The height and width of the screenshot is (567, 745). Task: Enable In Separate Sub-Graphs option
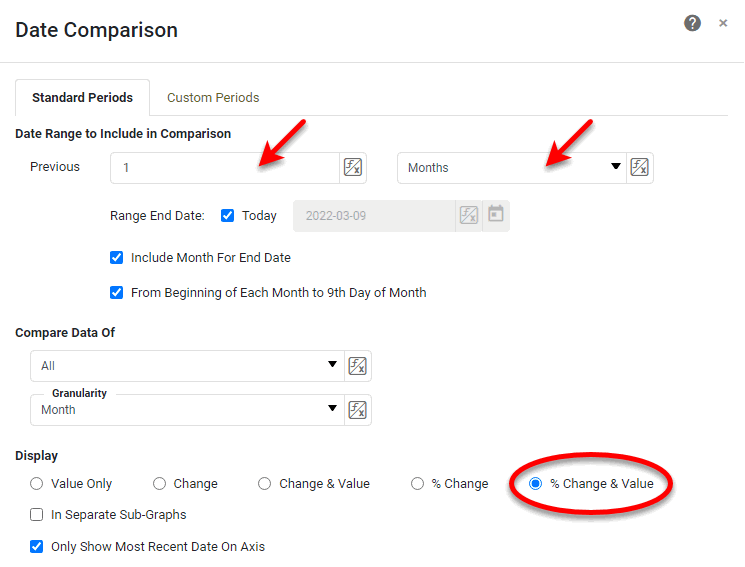point(37,515)
